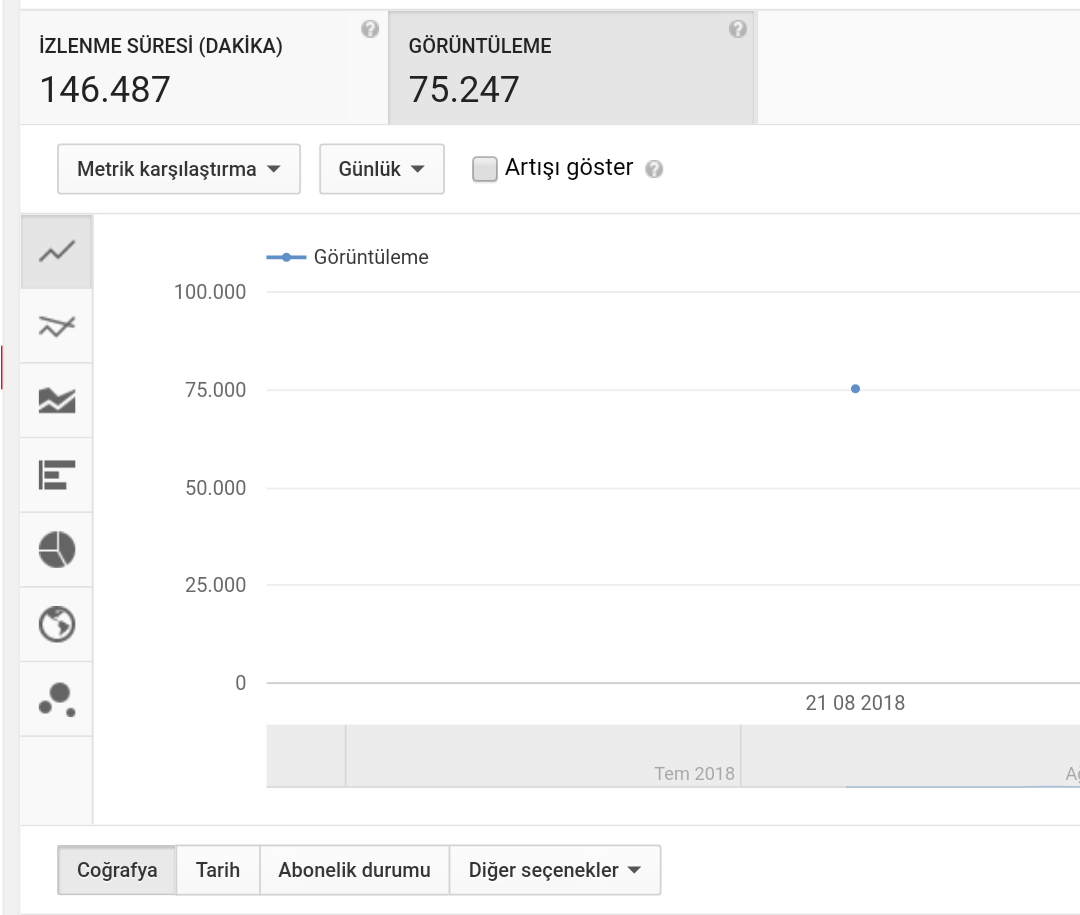Select the İzlenme Süresi (Dakika) metric card
The image size is (1080, 915).
205,68
